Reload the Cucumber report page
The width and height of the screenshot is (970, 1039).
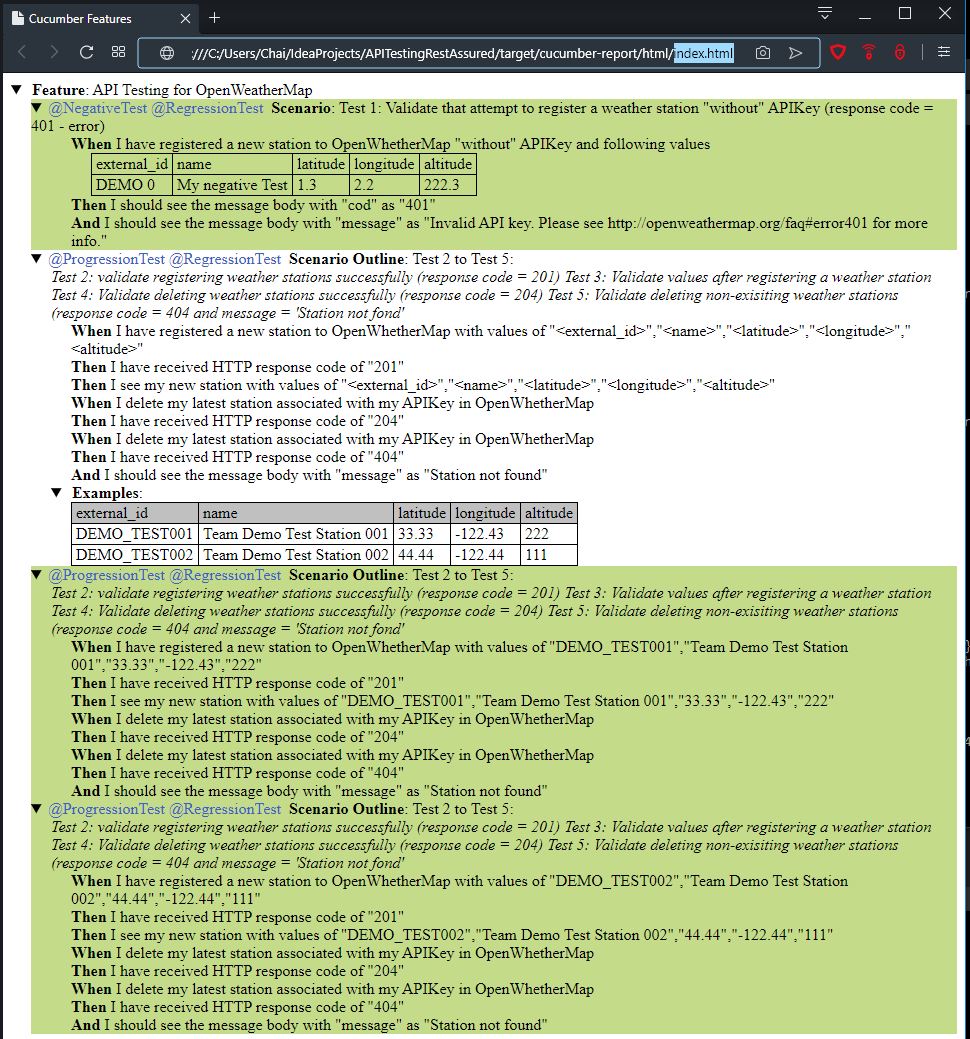tap(86, 52)
